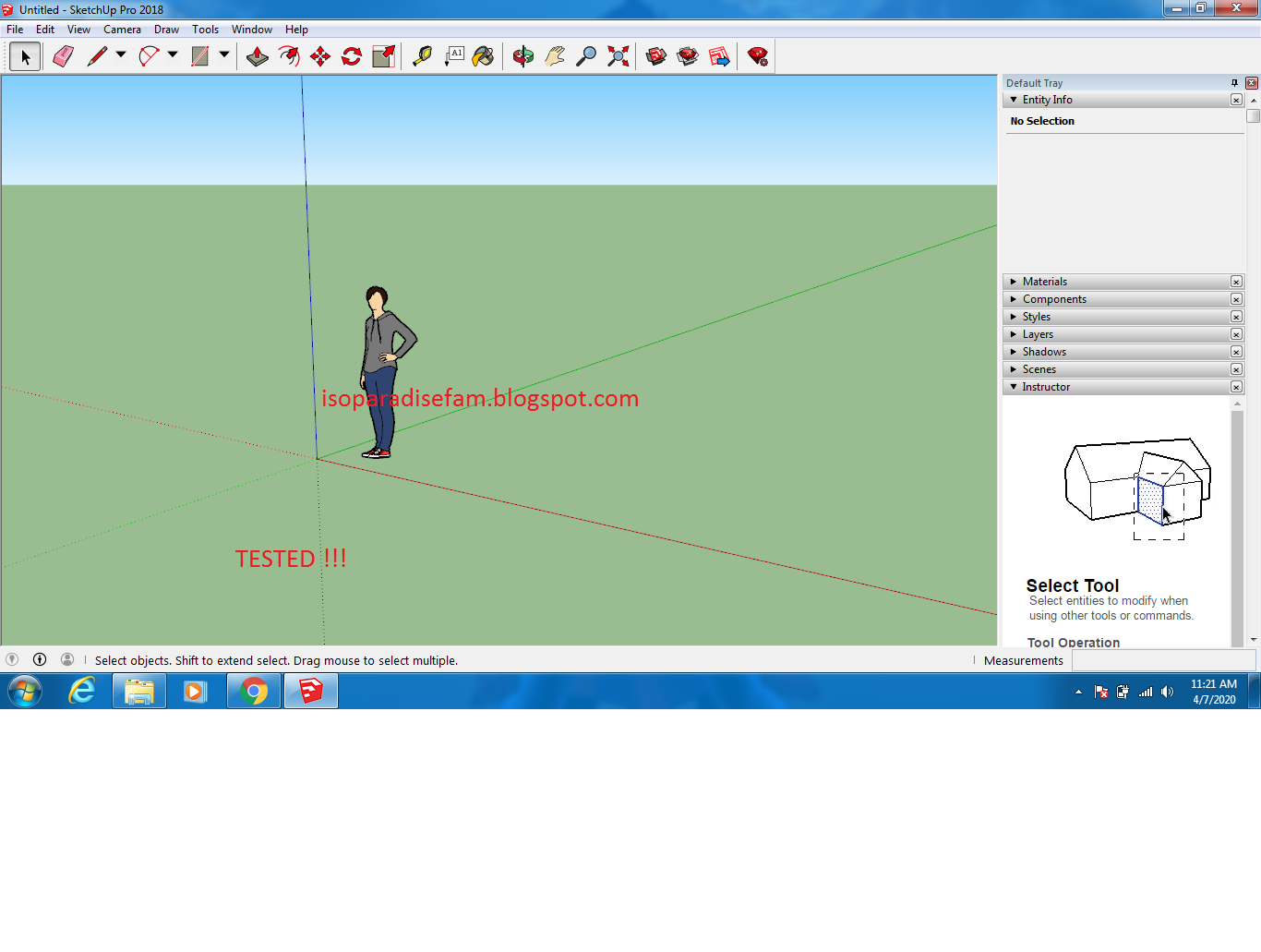
Task: Click the taskbar volume speaker icon
Action: point(1168,692)
